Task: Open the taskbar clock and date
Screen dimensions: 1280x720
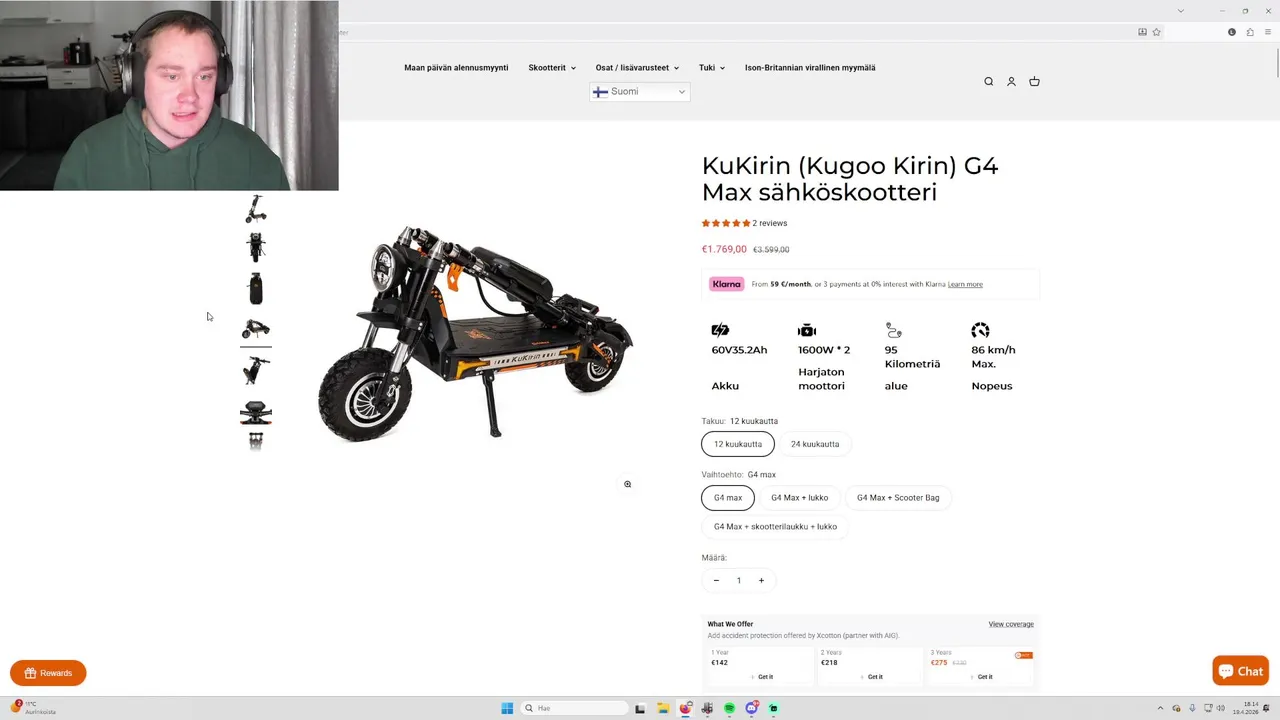Action: pyautogui.click(x=1245, y=708)
